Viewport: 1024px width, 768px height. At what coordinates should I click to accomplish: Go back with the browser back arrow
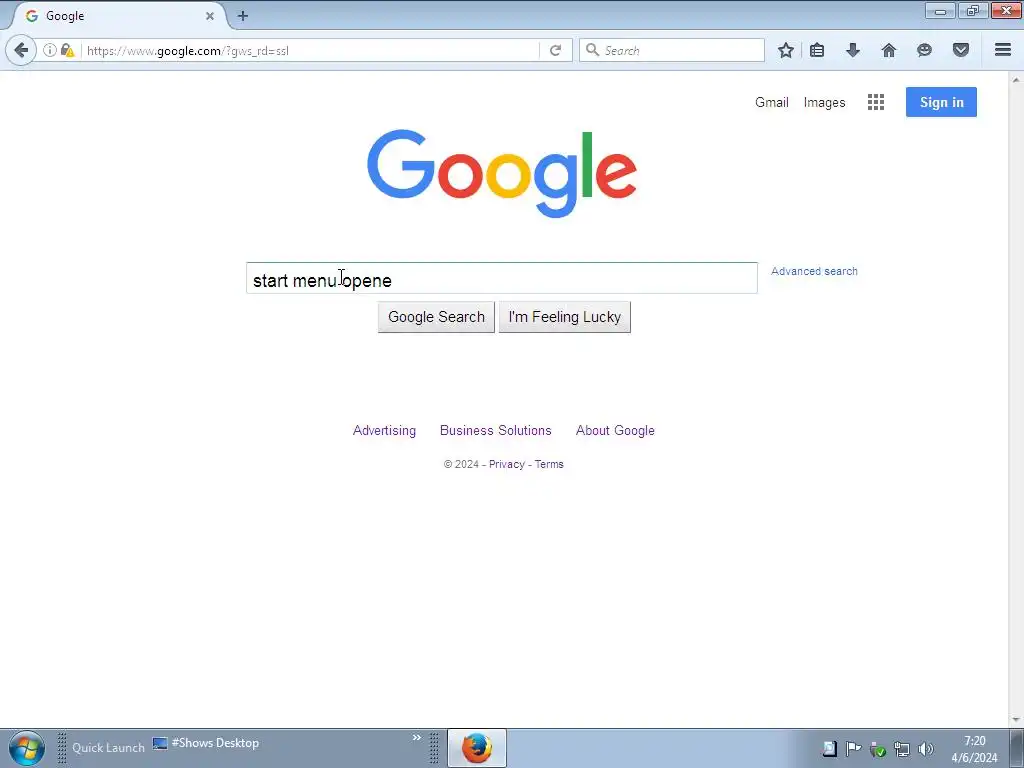pos(21,50)
